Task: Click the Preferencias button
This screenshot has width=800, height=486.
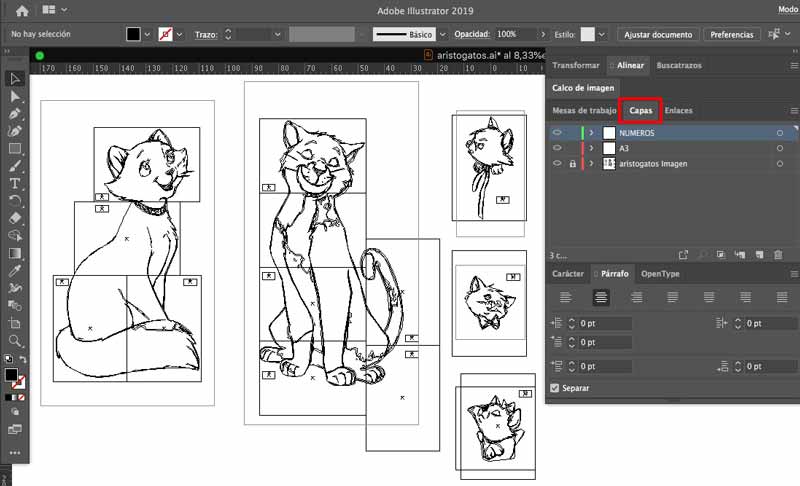Action: 732,35
